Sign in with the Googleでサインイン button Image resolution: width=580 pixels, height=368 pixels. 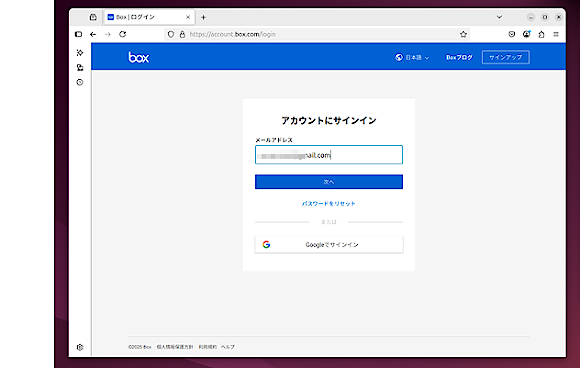[x=329, y=244]
